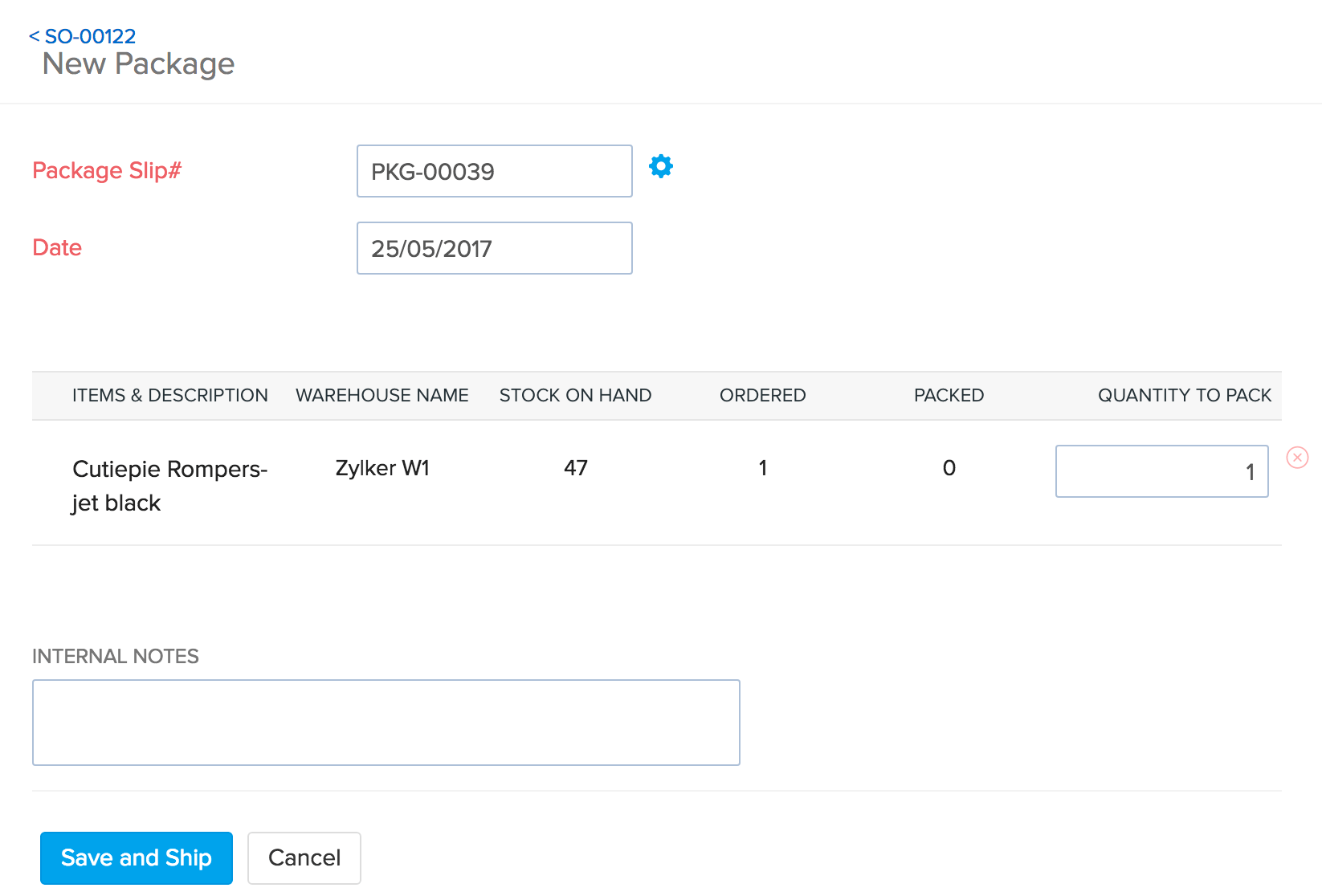The image size is (1322, 896).
Task: Focus the Quantity to Pack input
Action: pyautogui.click(x=1161, y=471)
